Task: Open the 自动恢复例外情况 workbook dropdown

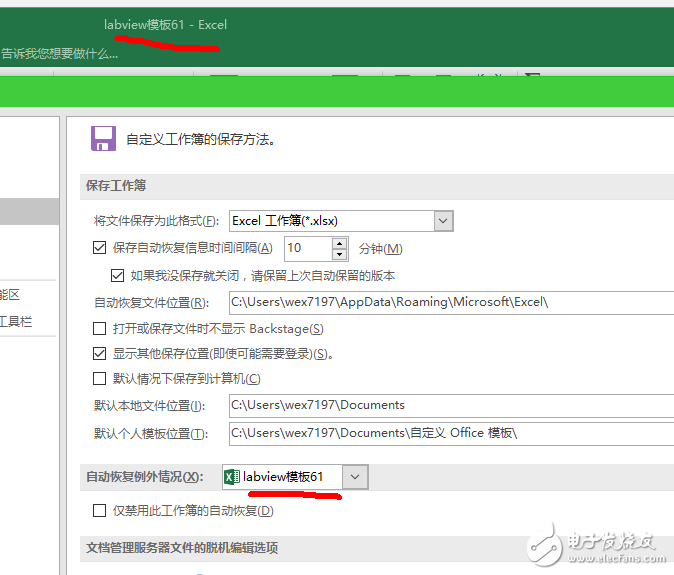Action: 355,477
